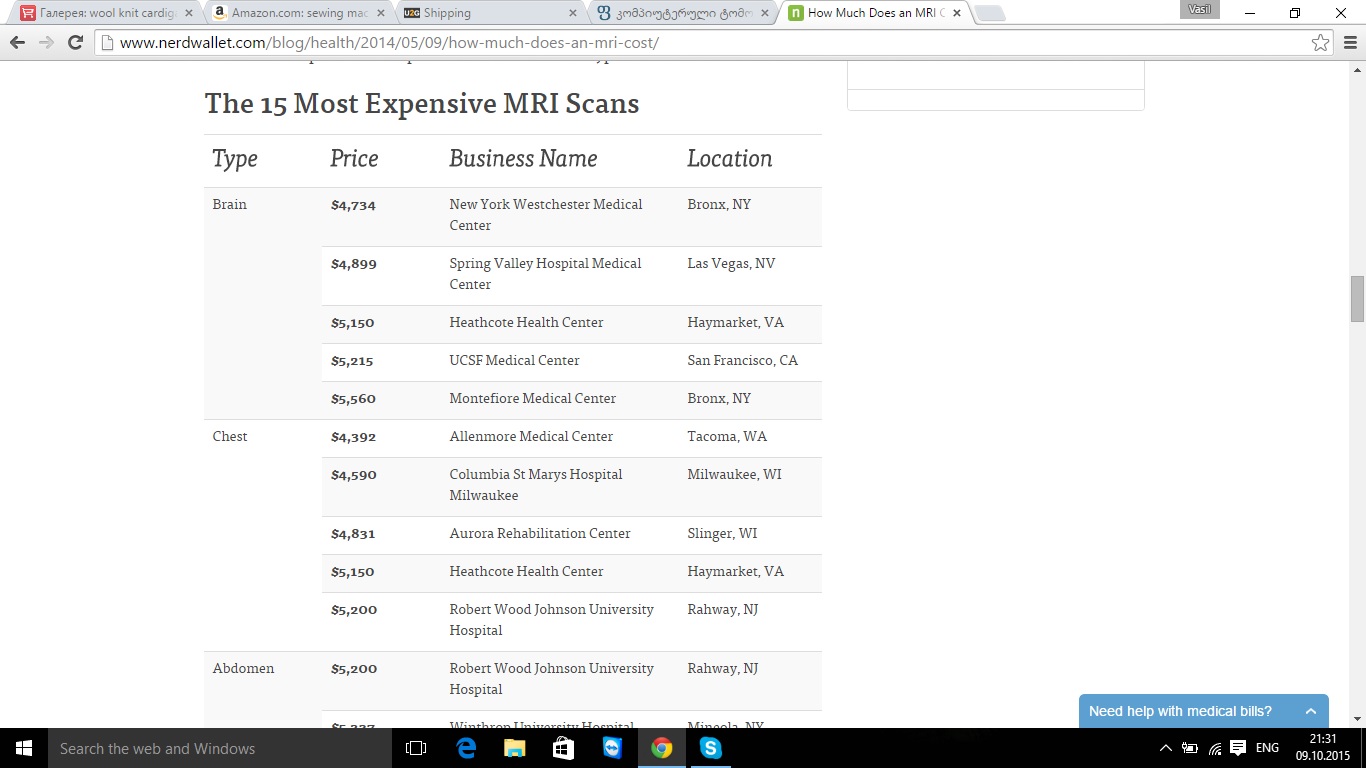Open TeamViewer from the taskbar
The image size is (1366, 768).
pos(612,748)
